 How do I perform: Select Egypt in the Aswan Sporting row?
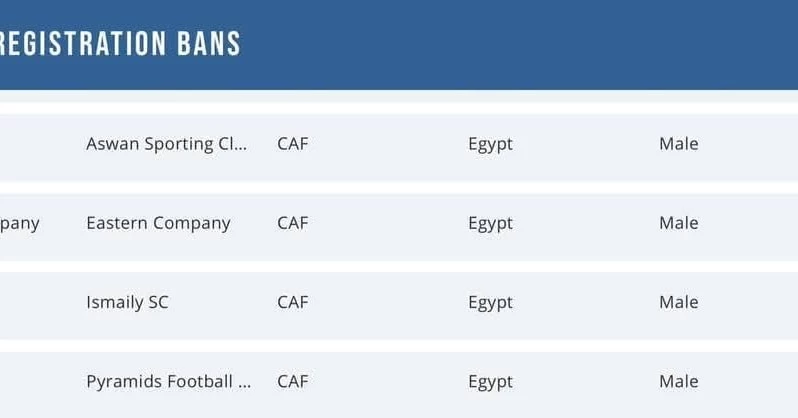(490, 144)
